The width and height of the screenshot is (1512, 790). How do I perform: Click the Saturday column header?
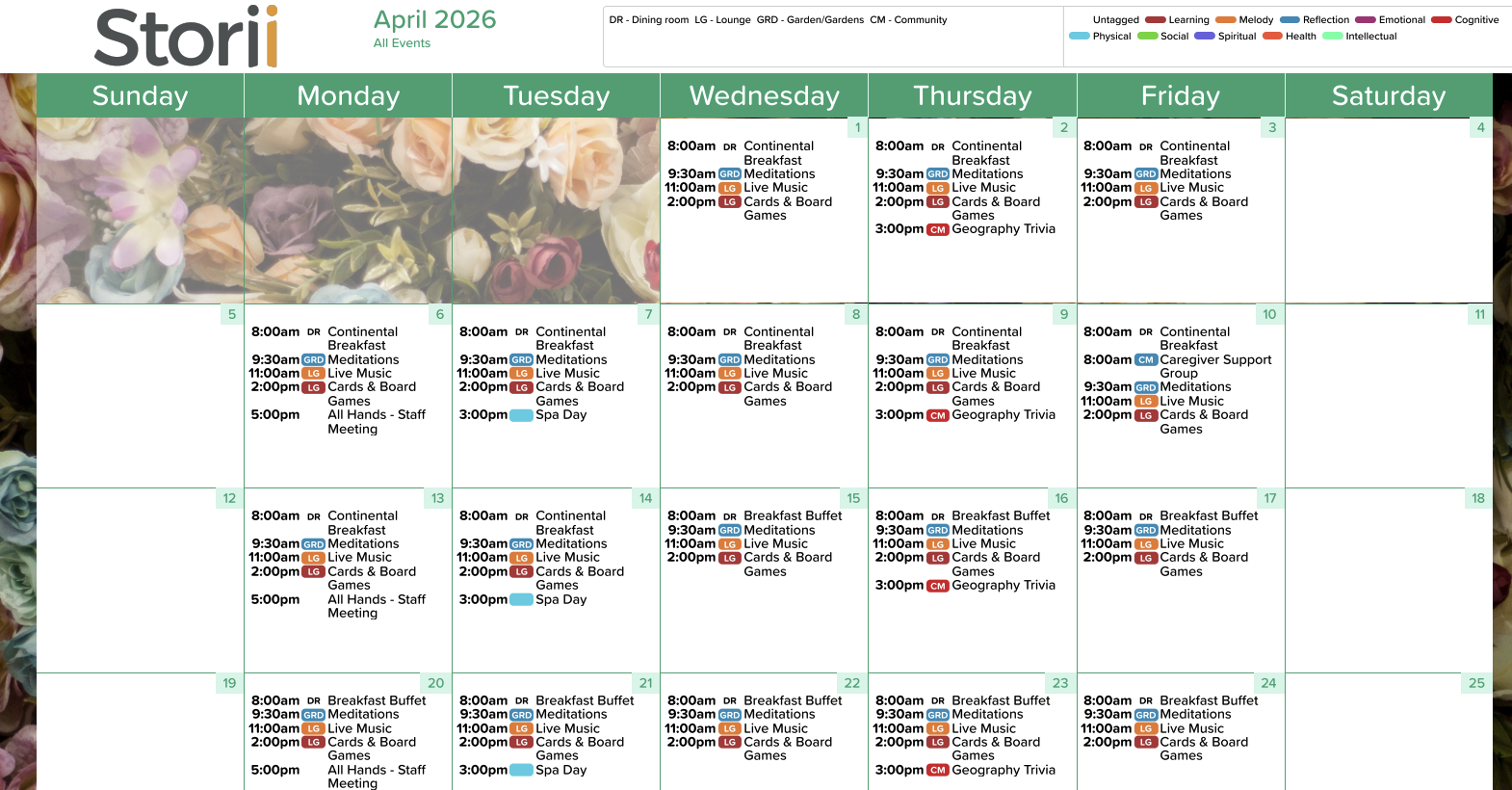pos(1388,96)
